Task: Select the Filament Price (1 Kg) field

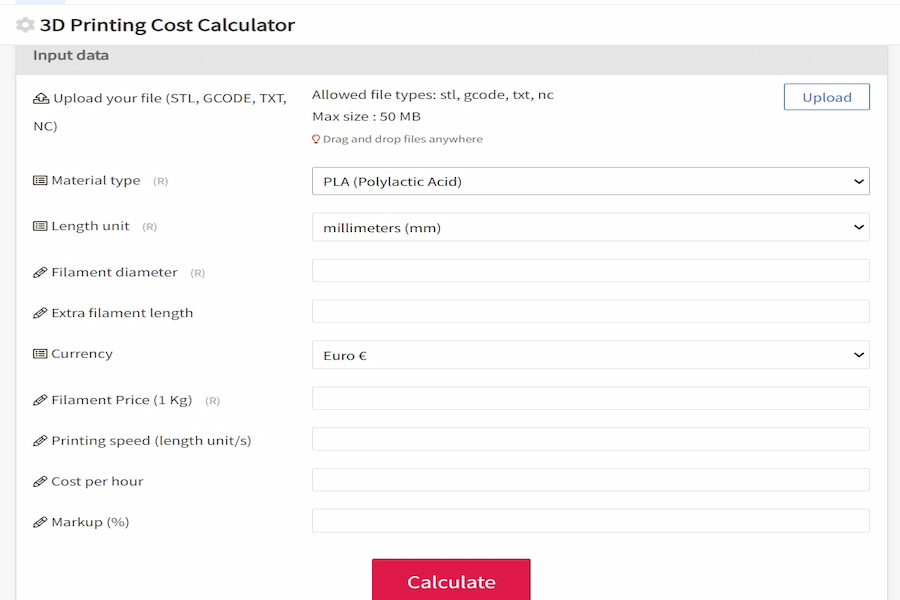Action: (590, 399)
